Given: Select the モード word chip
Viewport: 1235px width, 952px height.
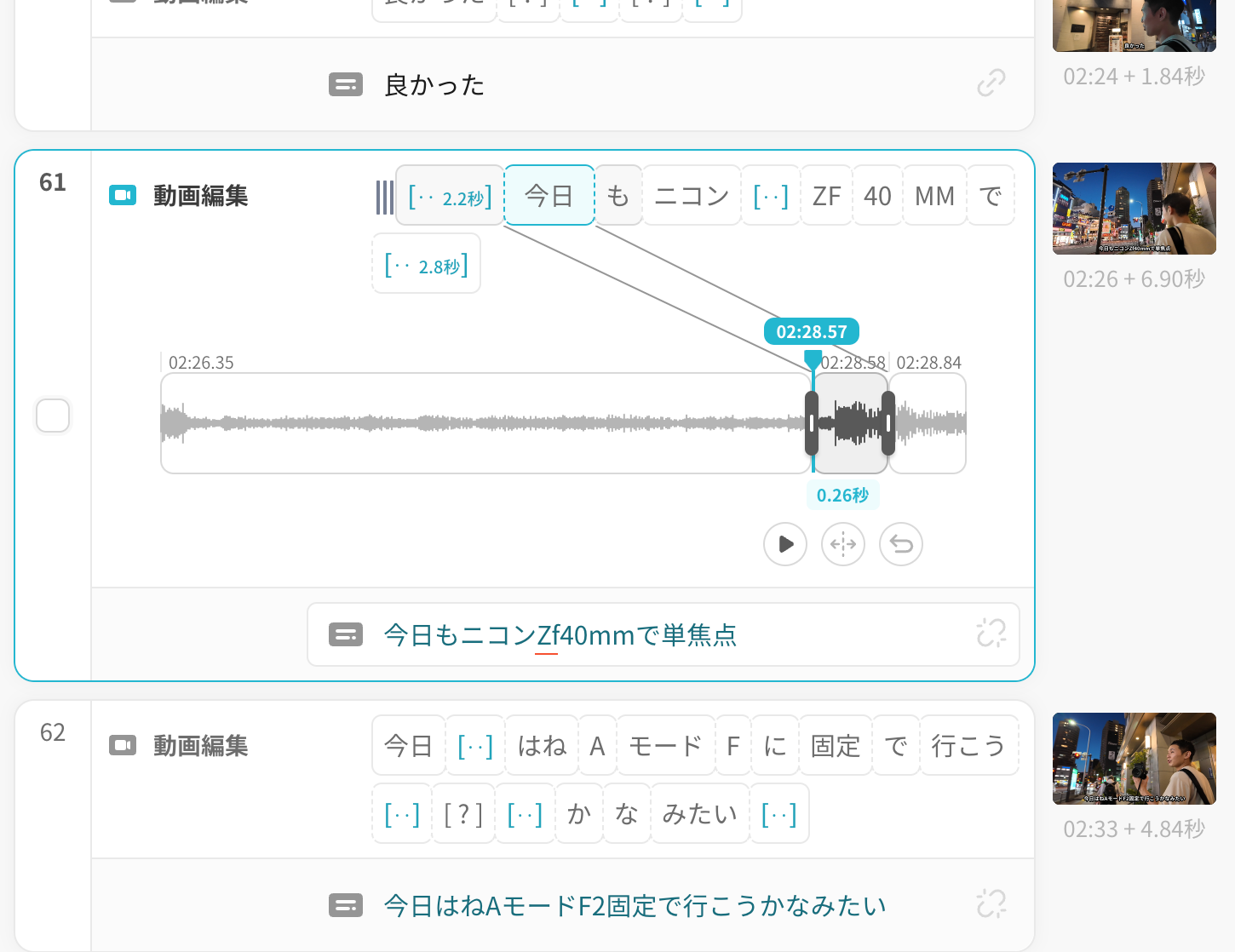Looking at the screenshot, I should 666,746.
